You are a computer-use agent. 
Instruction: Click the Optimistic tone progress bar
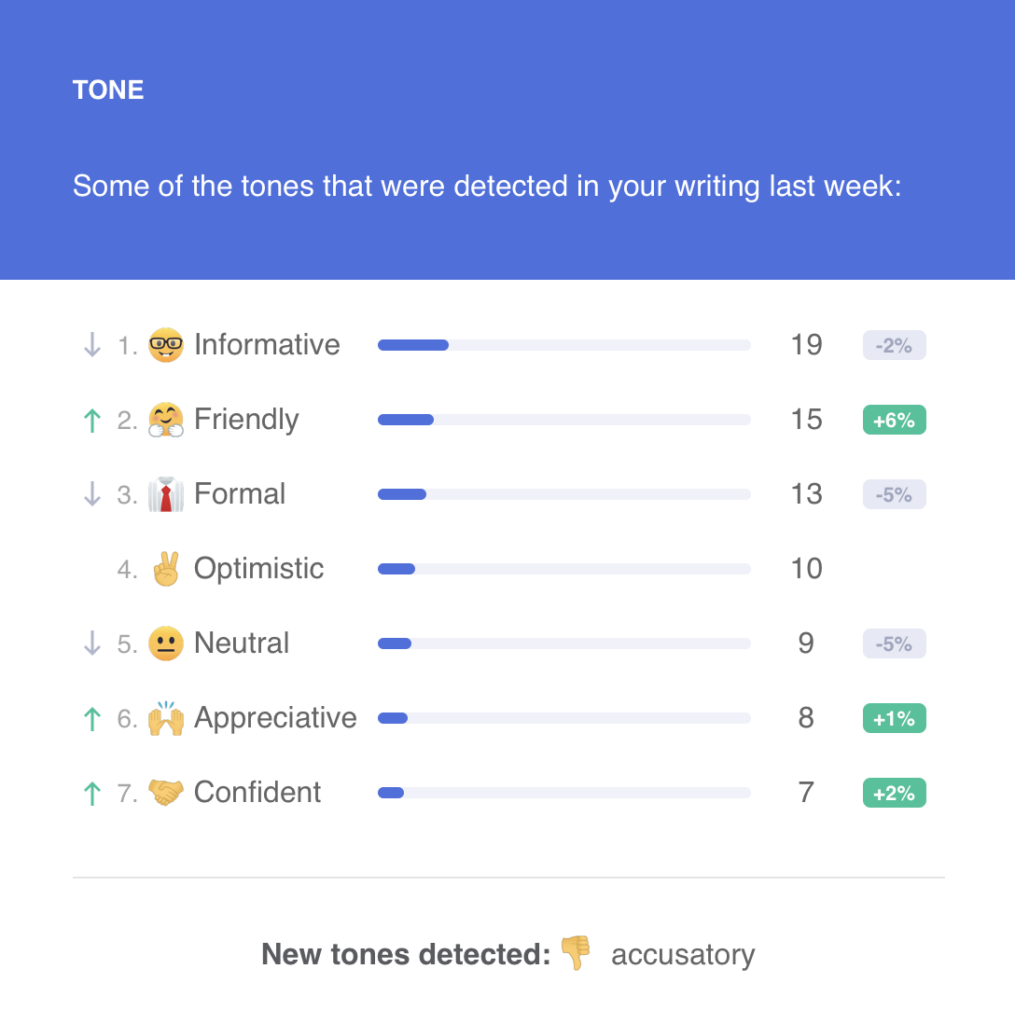[x=564, y=569]
